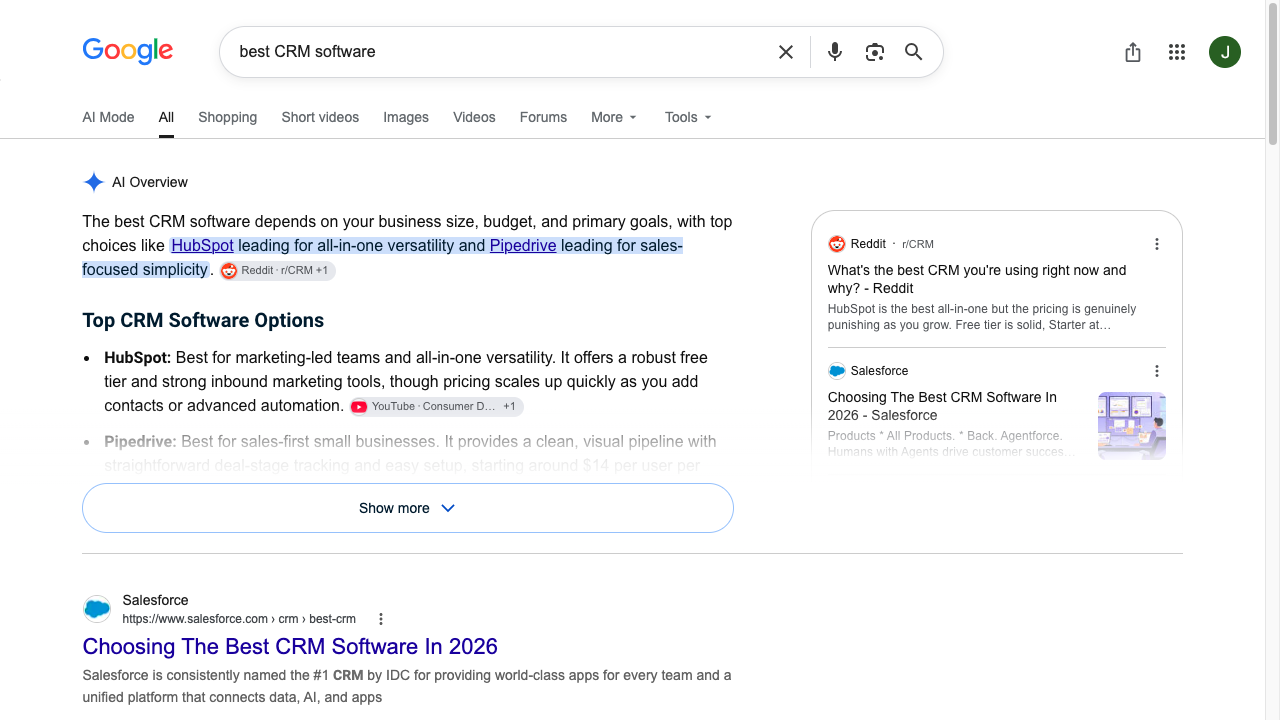This screenshot has height=720, width=1280.
Task: Click the Salesforce card thumbnail image
Action: 1132,426
